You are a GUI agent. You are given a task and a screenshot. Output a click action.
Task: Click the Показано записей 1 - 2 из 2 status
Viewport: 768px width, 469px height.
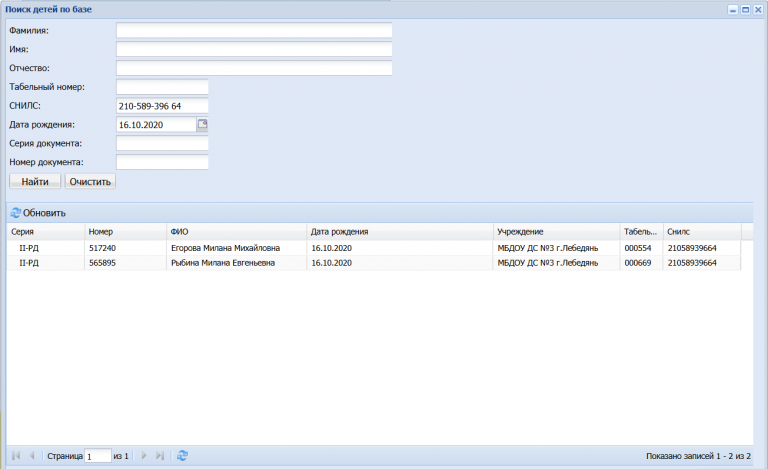click(x=698, y=456)
